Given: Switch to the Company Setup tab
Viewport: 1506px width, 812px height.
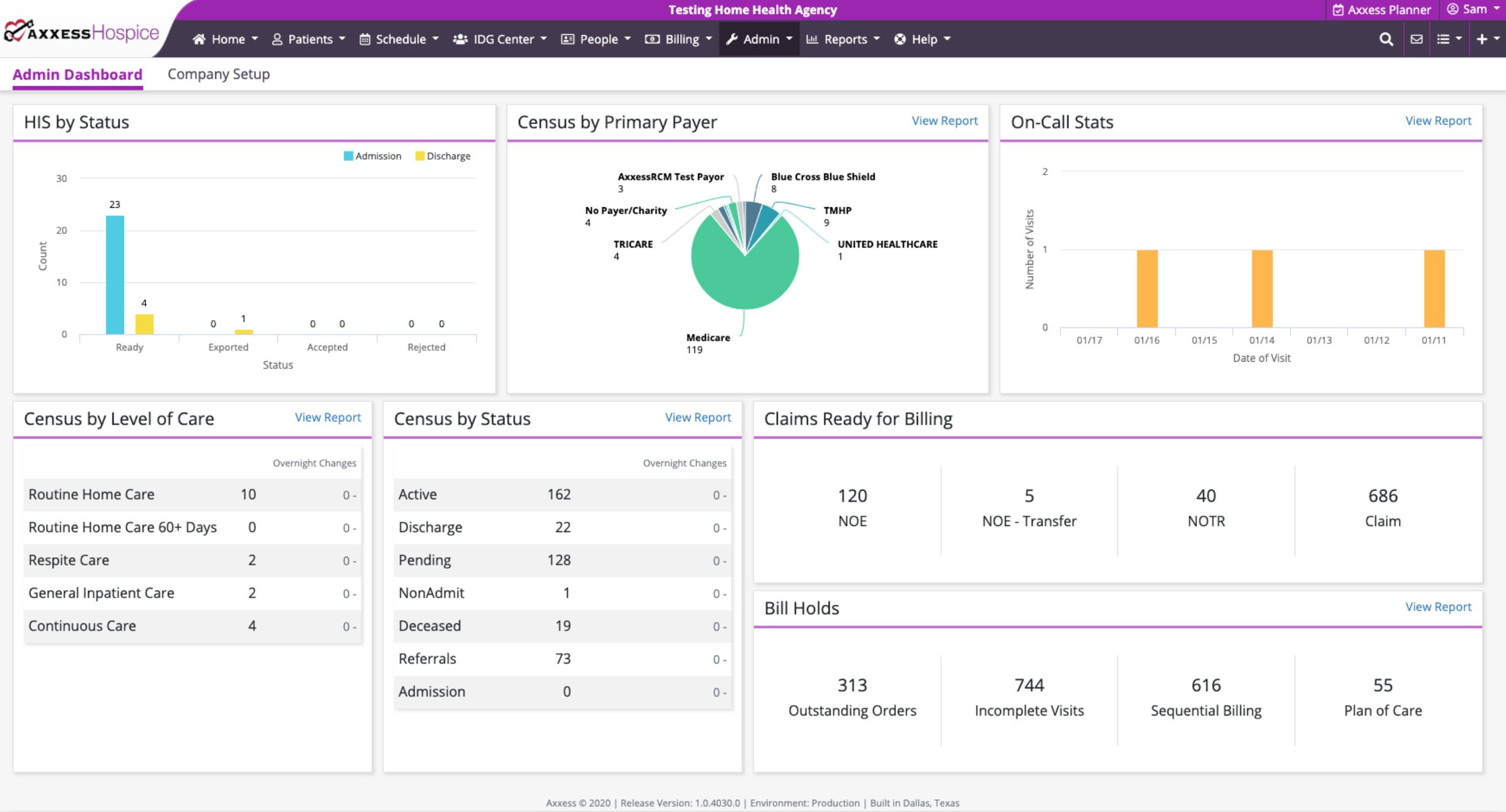Looking at the screenshot, I should tap(218, 74).
